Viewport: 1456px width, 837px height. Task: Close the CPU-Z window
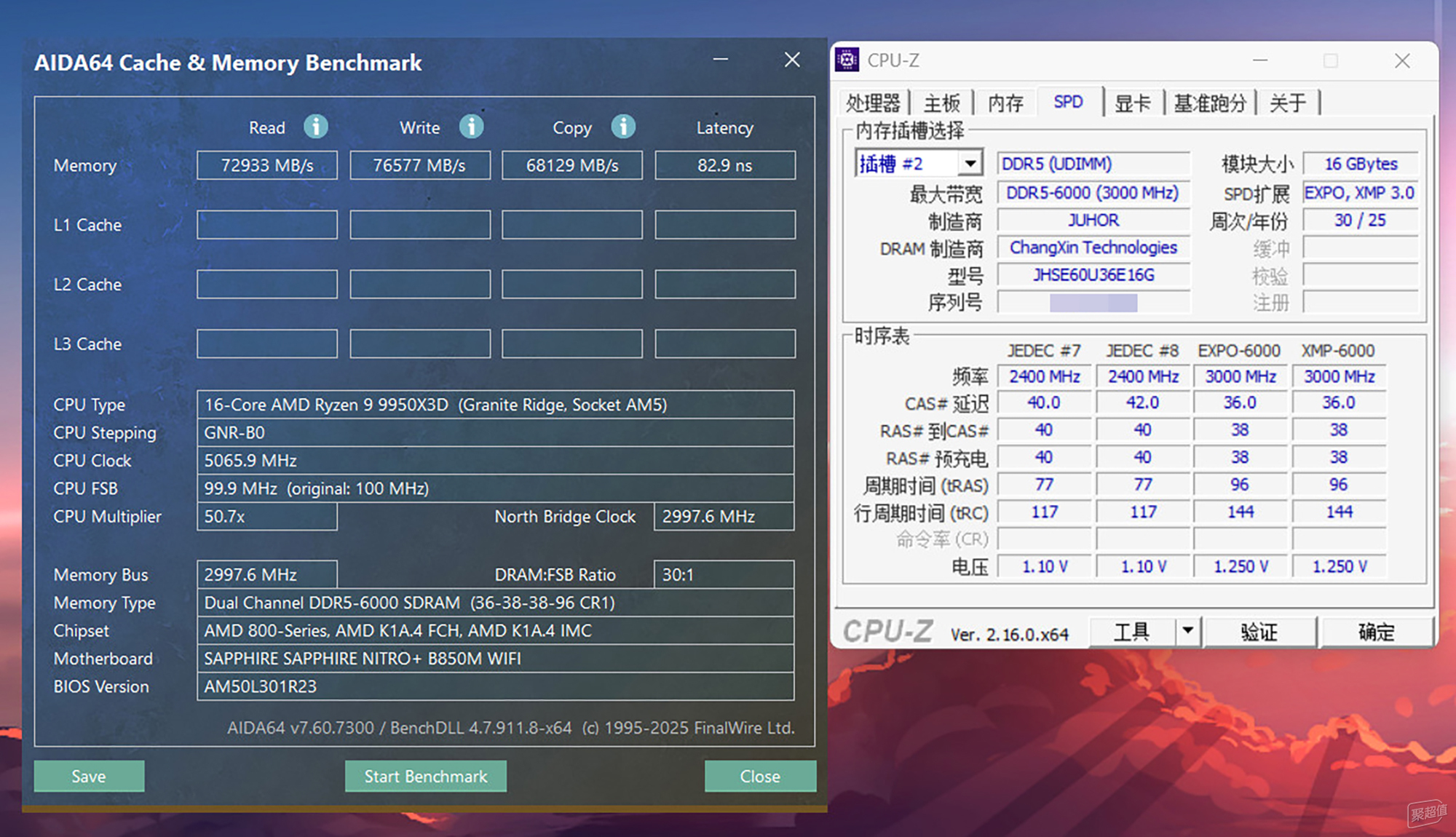pos(1402,60)
